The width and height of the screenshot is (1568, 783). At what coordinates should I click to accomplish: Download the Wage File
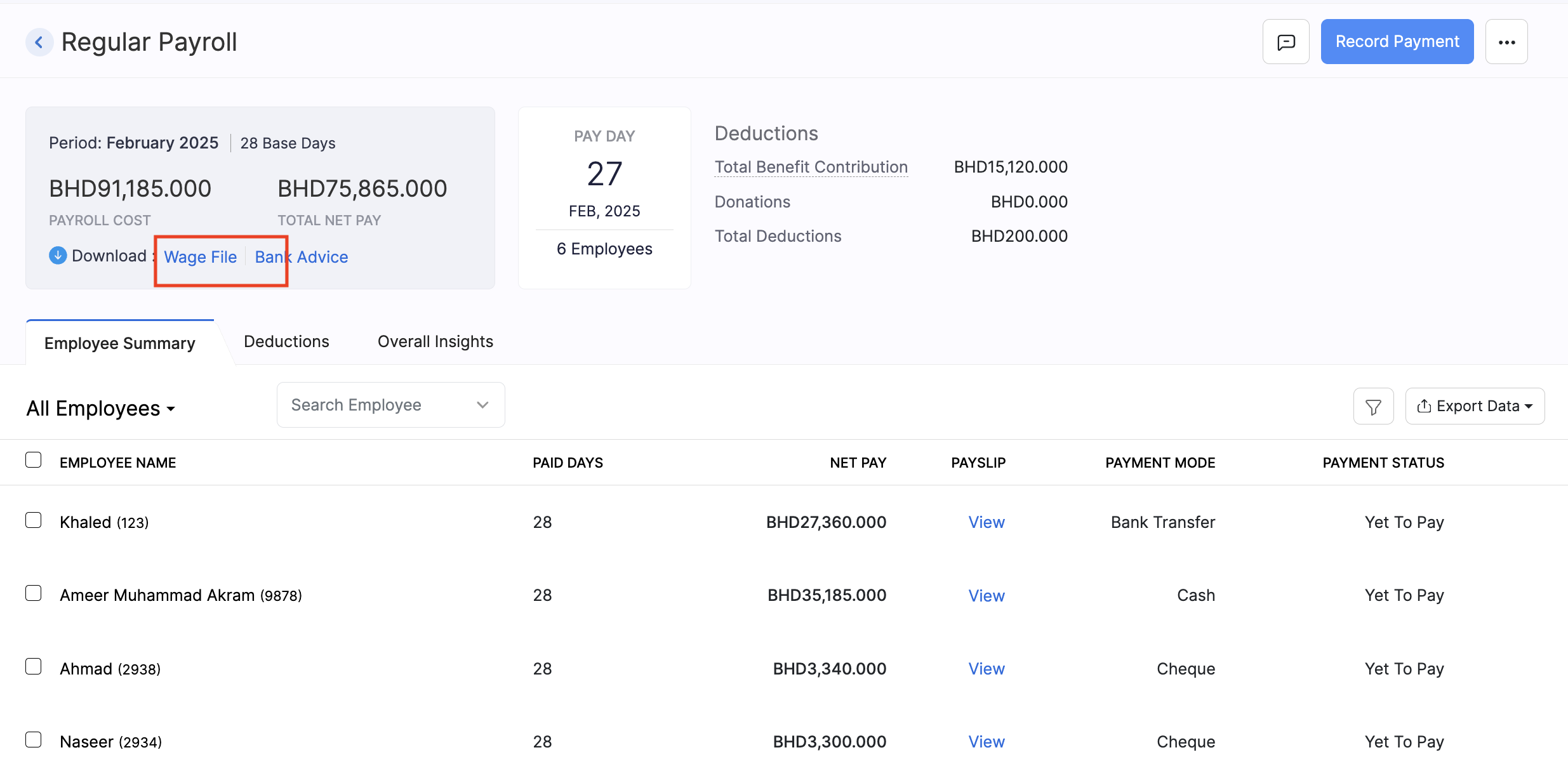click(x=200, y=256)
